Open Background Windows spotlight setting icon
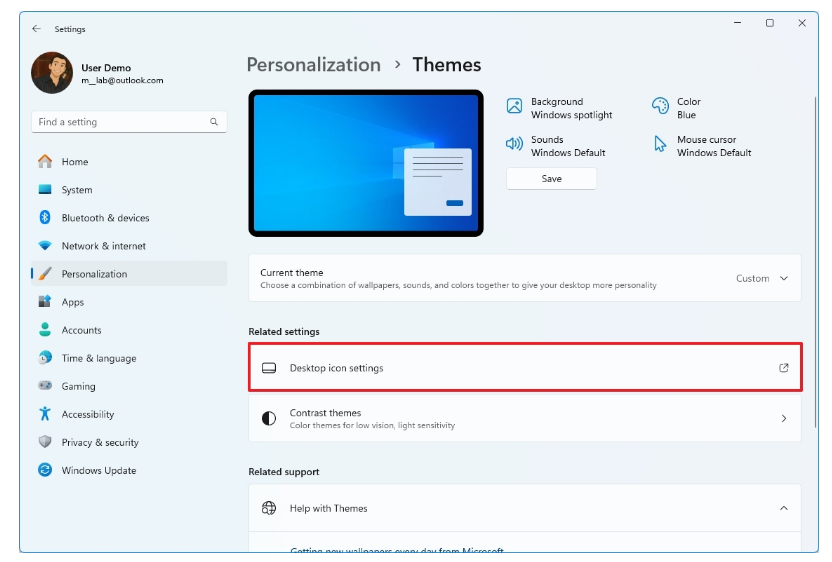The height and width of the screenshot is (562, 832). click(x=515, y=106)
